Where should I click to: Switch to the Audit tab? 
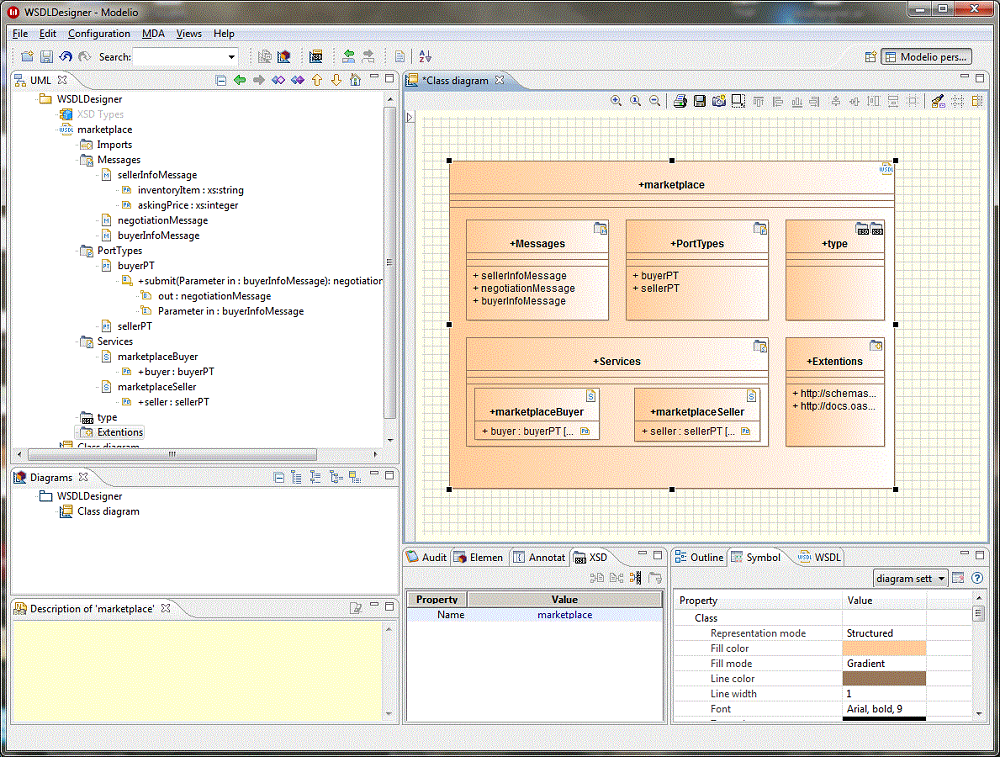pyautogui.click(x=427, y=557)
